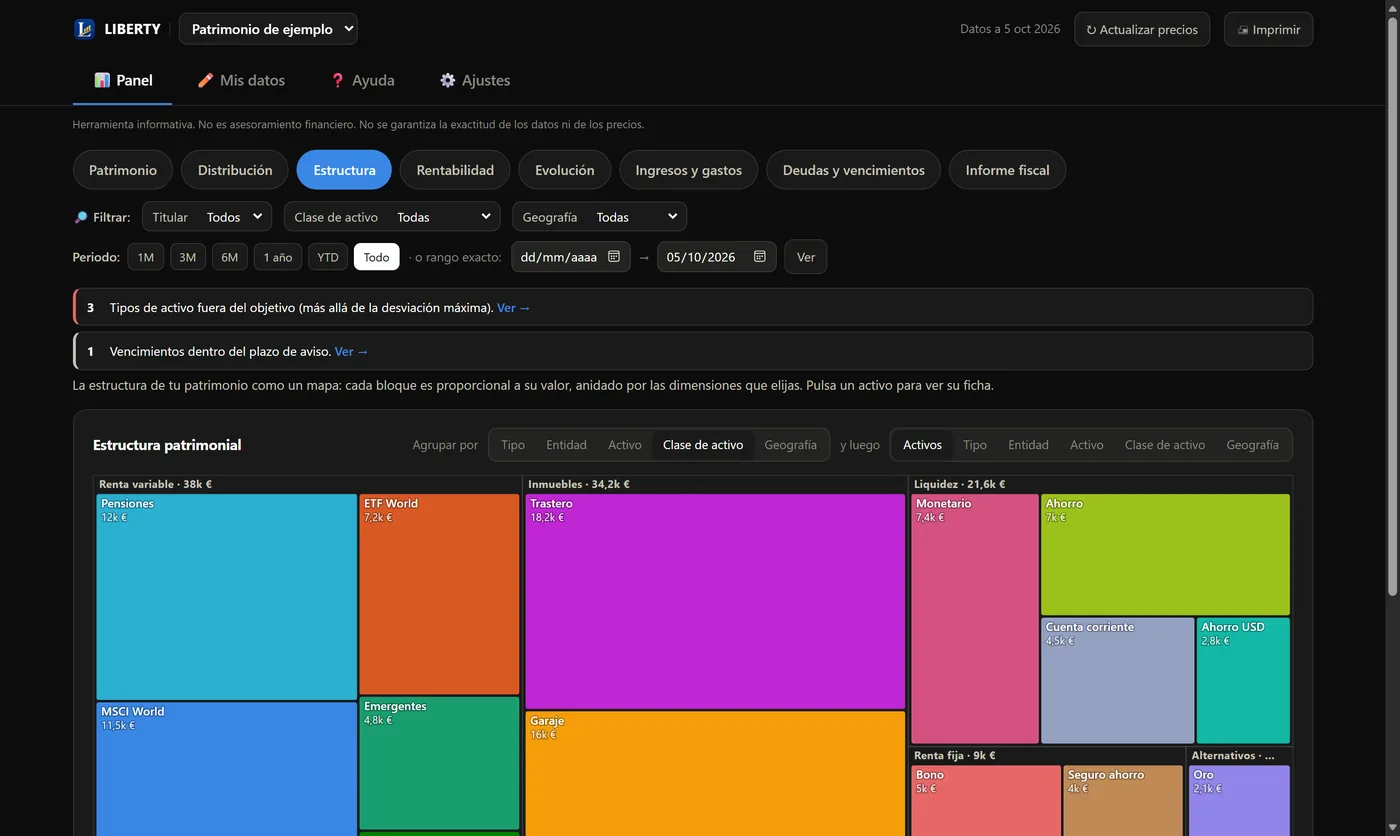The image size is (1400, 836).
Task: Set period to 3M
Action: pos(188,257)
